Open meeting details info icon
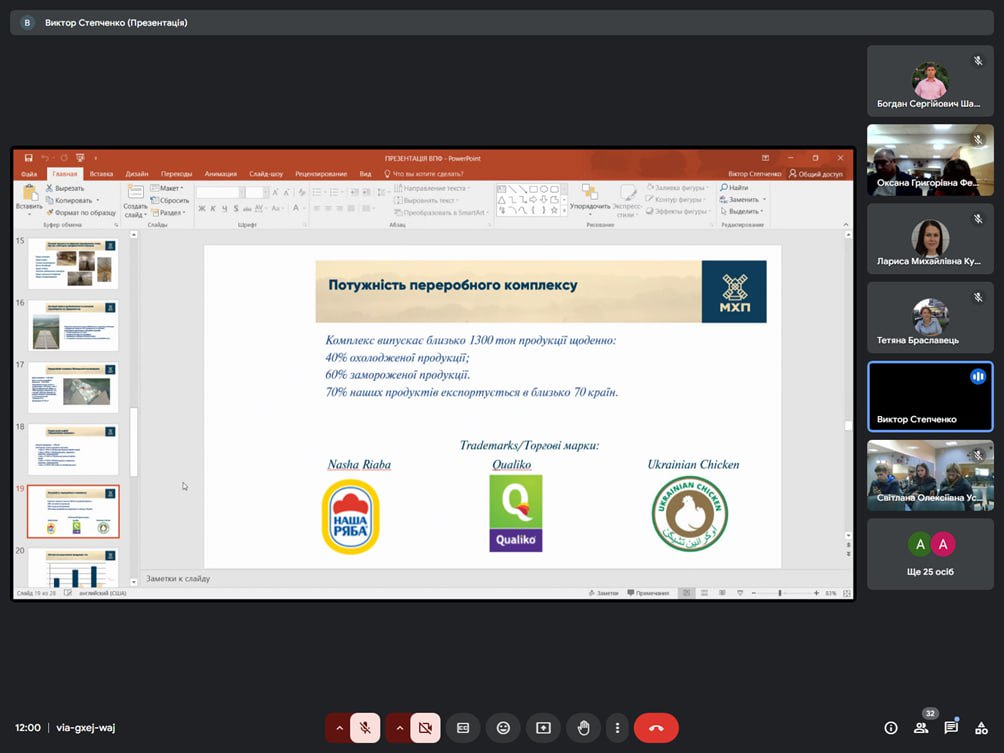1004x753 pixels. (891, 728)
